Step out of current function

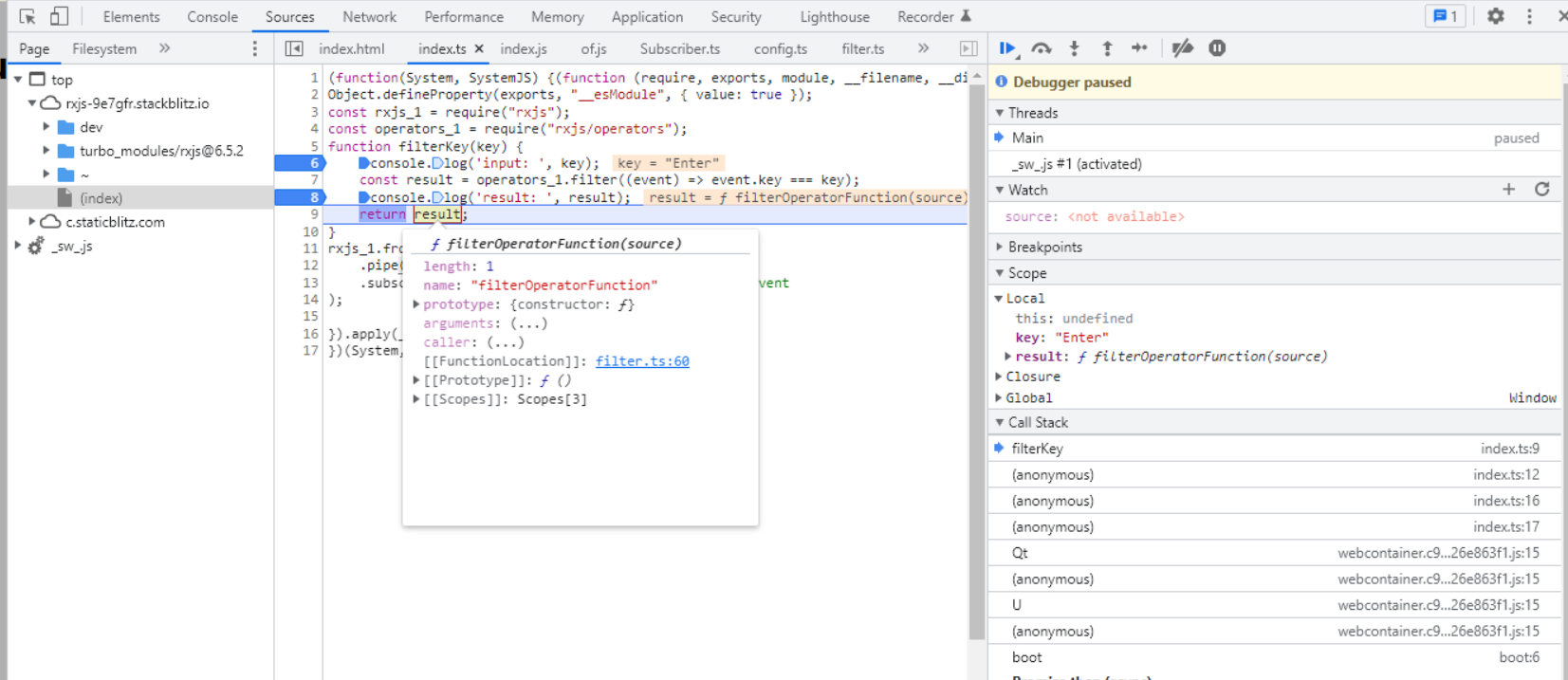coord(1107,48)
